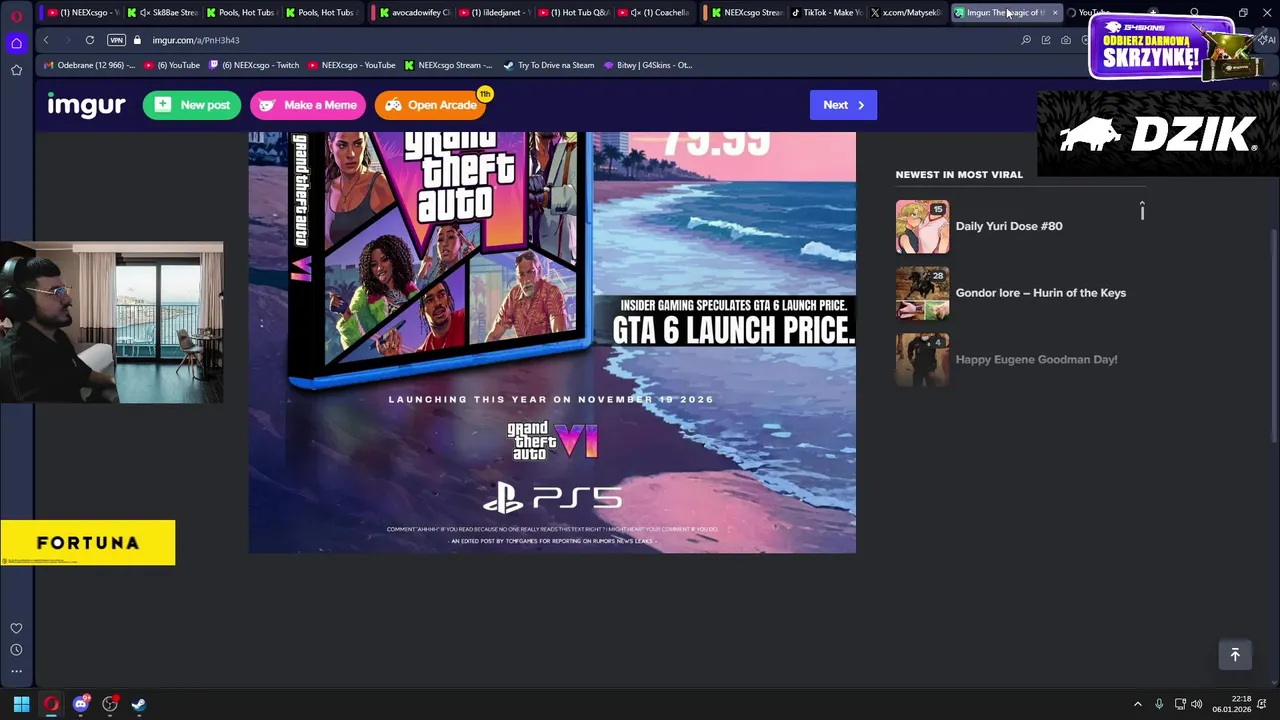Click the browser forward arrow
1280x720 pixels.
tap(67, 40)
